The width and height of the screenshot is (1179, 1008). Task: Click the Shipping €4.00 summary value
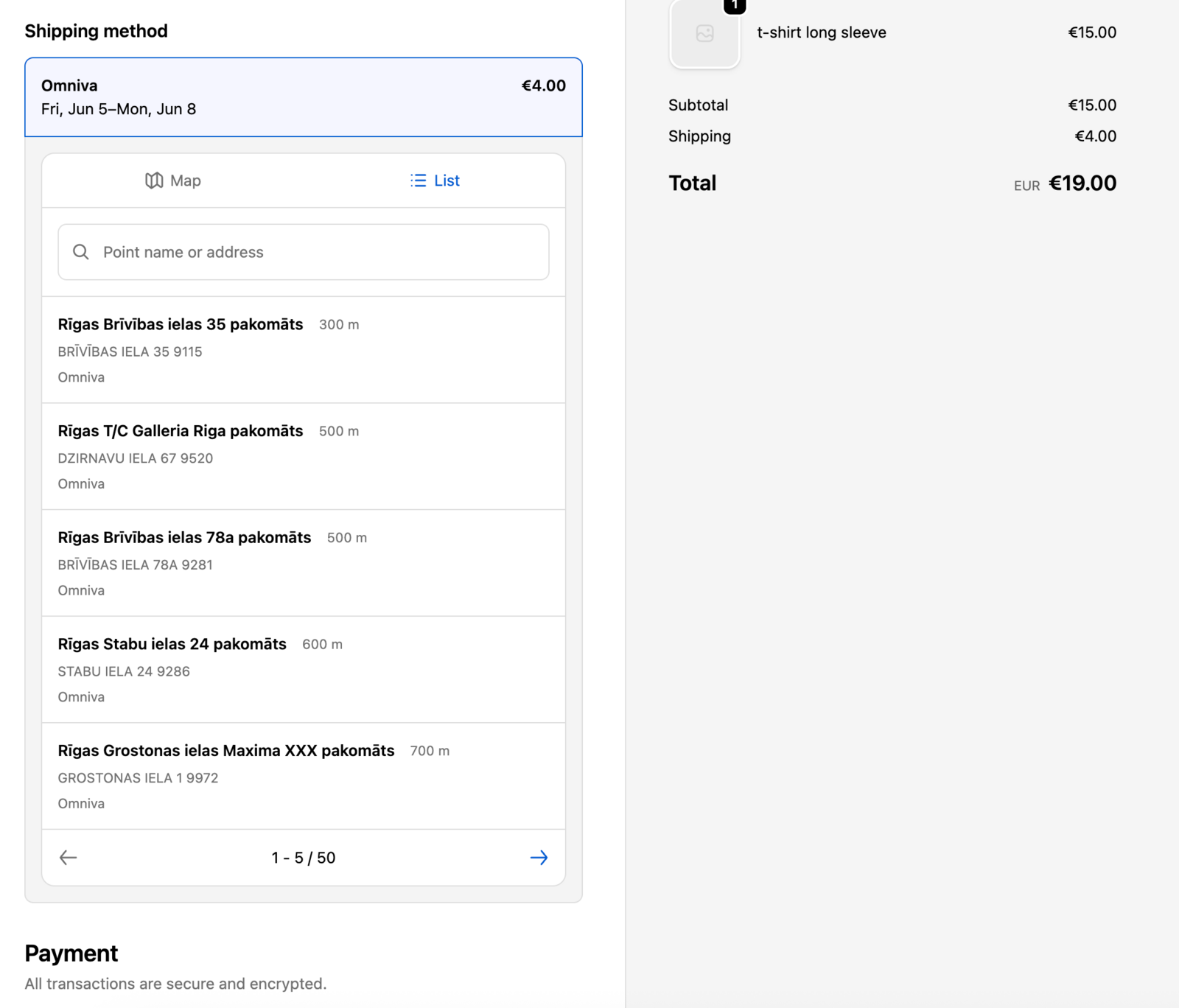[x=1096, y=136]
